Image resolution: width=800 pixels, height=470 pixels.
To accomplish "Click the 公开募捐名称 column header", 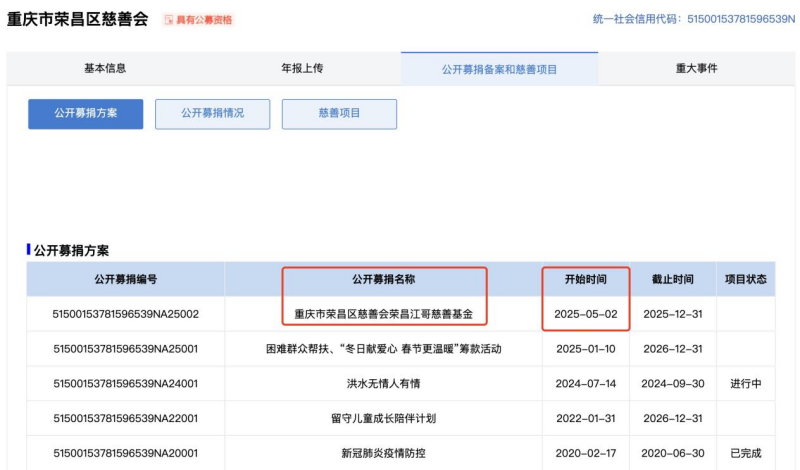I will pos(383,280).
